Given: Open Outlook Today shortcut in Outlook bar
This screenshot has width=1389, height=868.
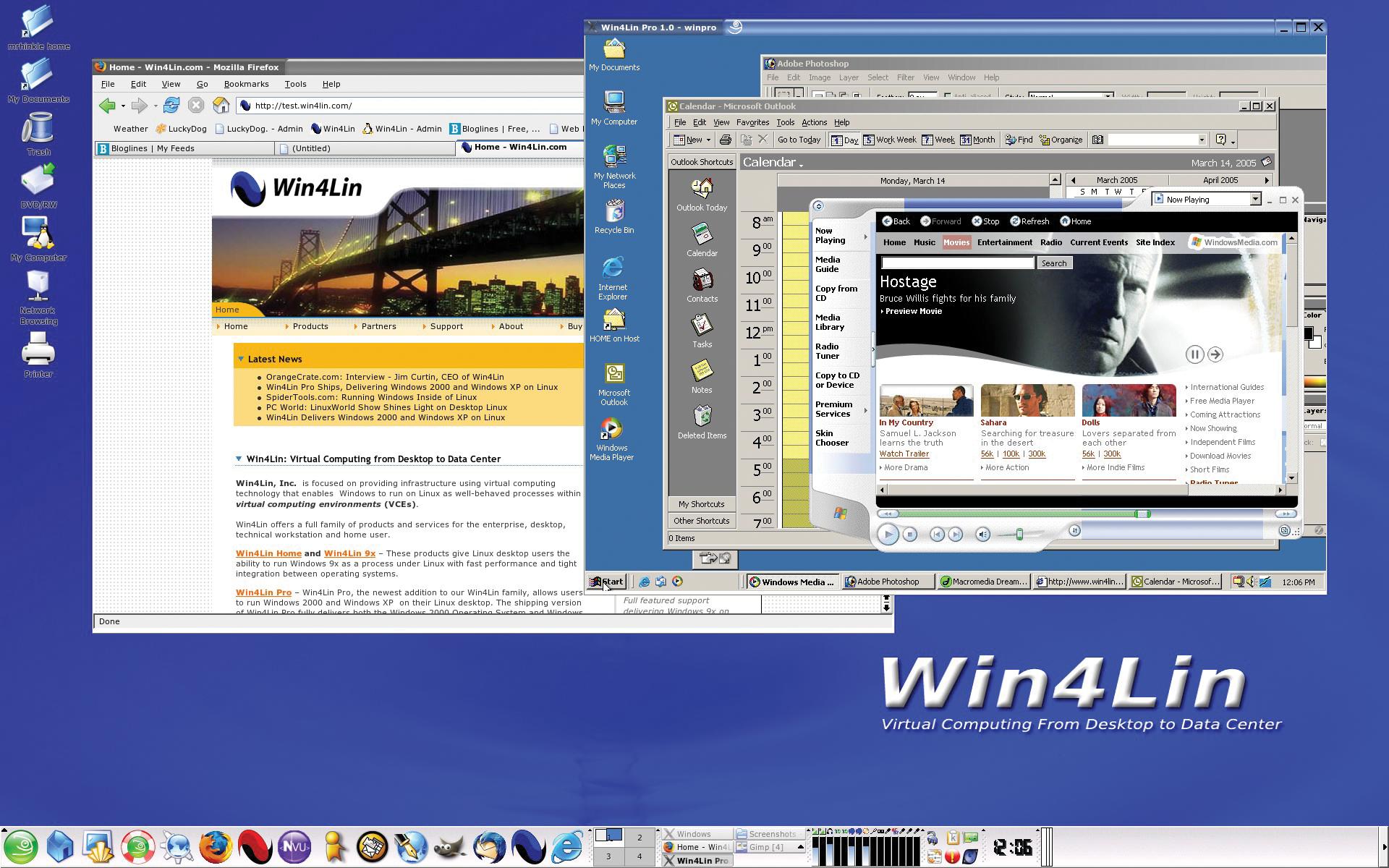Looking at the screenshot, I should tap(702, 195).
